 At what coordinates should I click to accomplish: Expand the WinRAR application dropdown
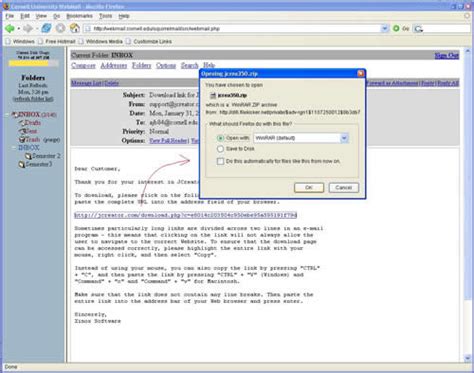(344, 138)
